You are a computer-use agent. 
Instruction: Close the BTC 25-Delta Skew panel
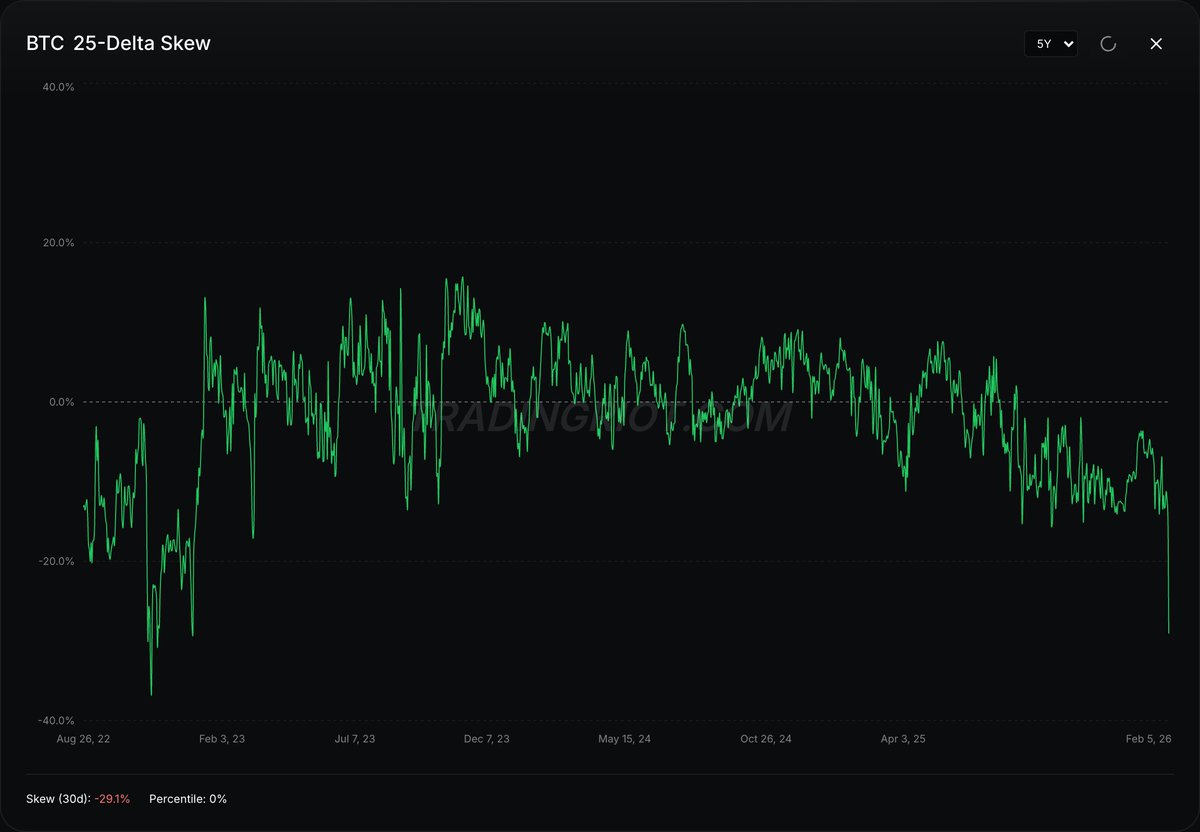pos(1156,44)
